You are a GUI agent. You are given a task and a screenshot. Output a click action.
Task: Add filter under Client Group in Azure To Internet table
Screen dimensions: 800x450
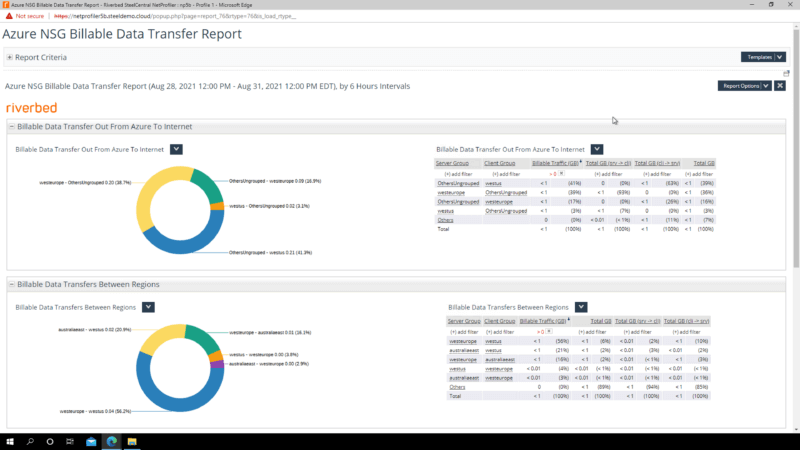point(506,174)
